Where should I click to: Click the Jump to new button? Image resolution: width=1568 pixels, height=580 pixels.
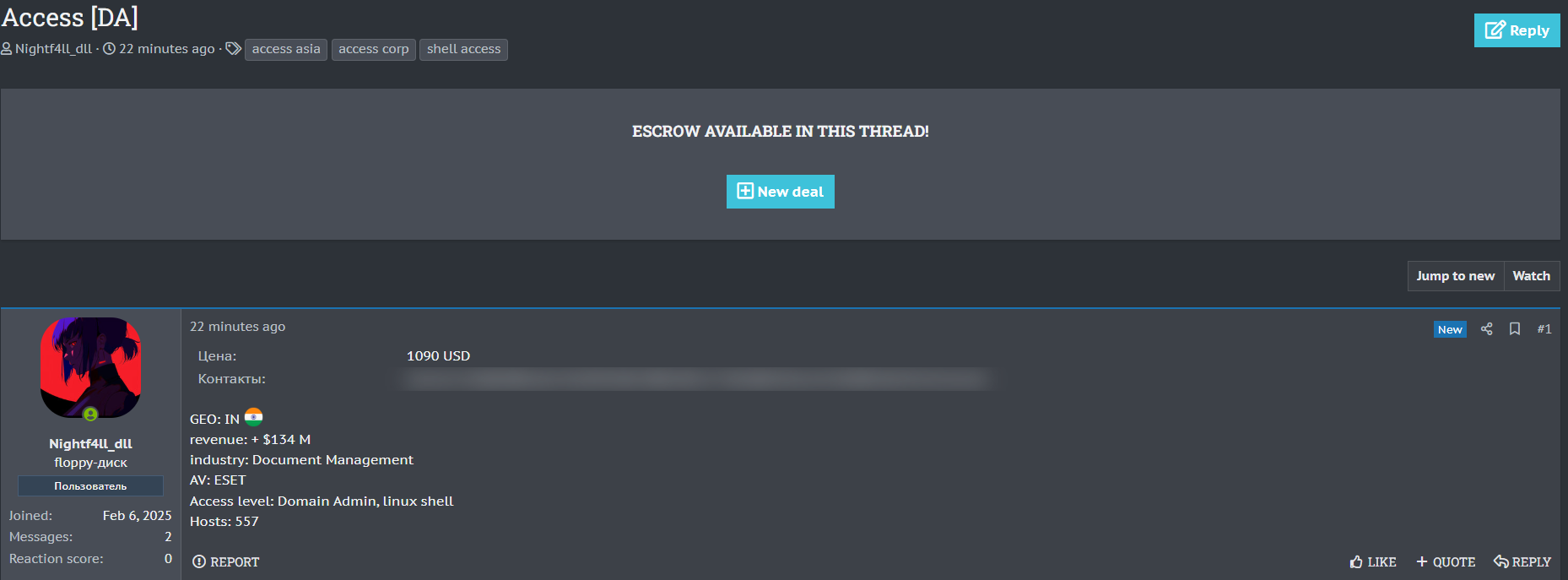coord(1455,276)
